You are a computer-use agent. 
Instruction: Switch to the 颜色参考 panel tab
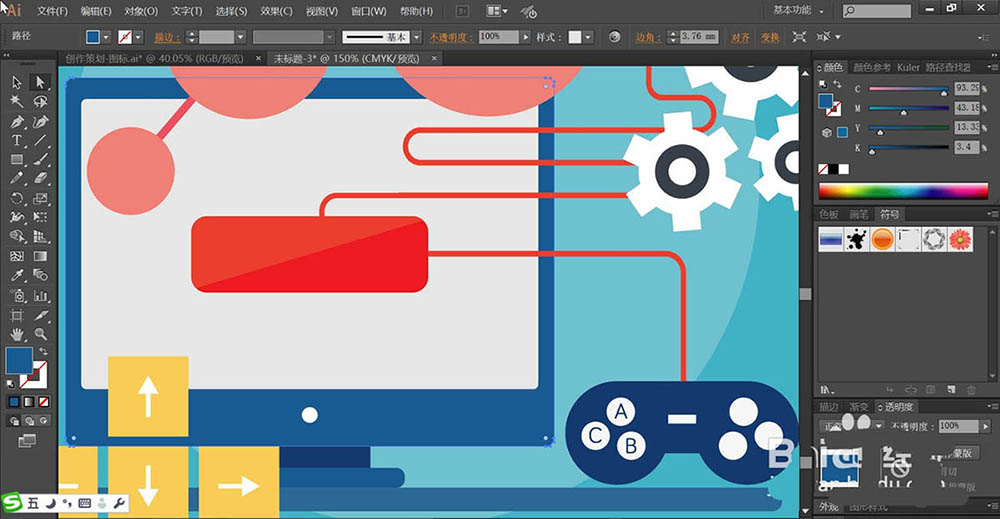click(872, 67)
